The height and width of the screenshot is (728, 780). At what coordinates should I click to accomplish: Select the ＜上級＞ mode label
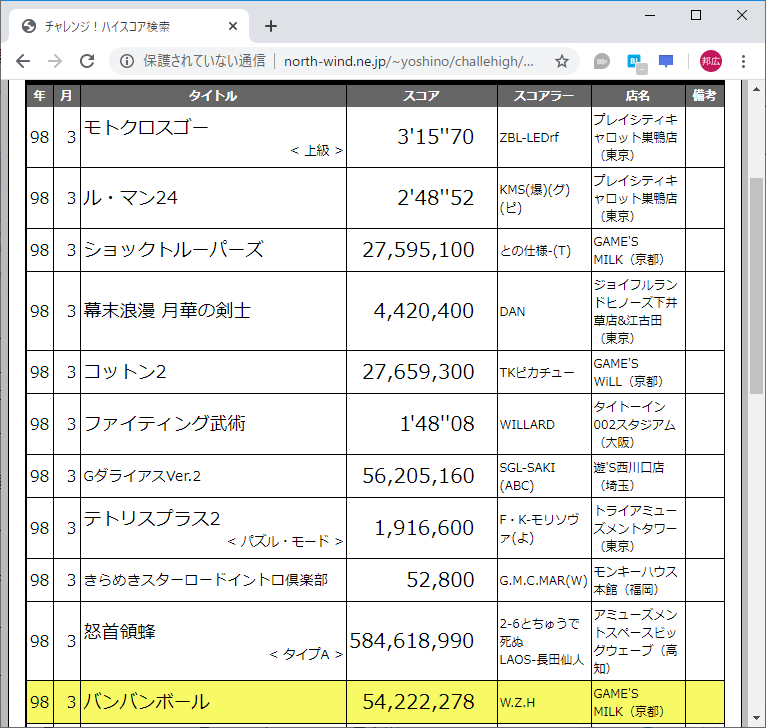(x=317, y=150)
